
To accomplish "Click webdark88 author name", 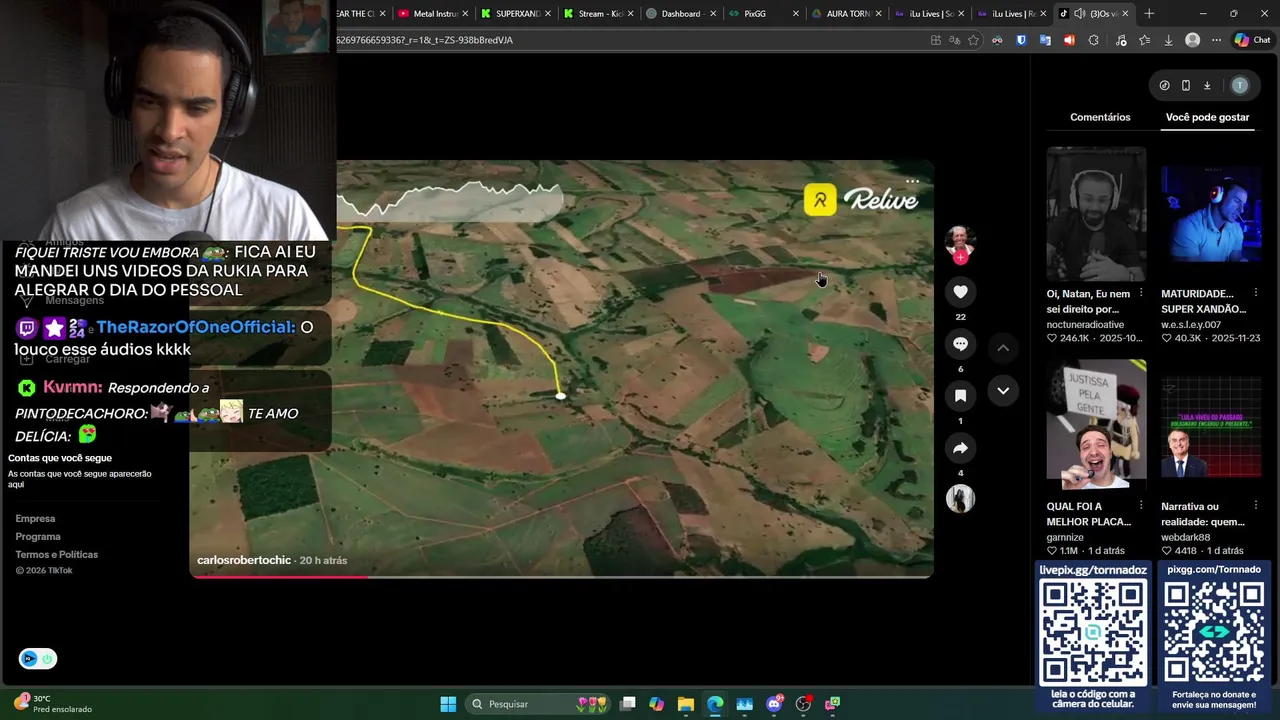I will click(x=1186, y=537).
